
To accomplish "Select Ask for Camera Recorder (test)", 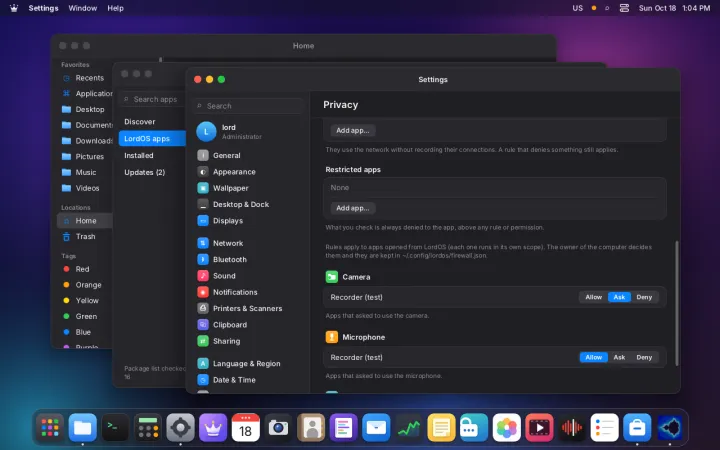I will [x=619, y=297].
